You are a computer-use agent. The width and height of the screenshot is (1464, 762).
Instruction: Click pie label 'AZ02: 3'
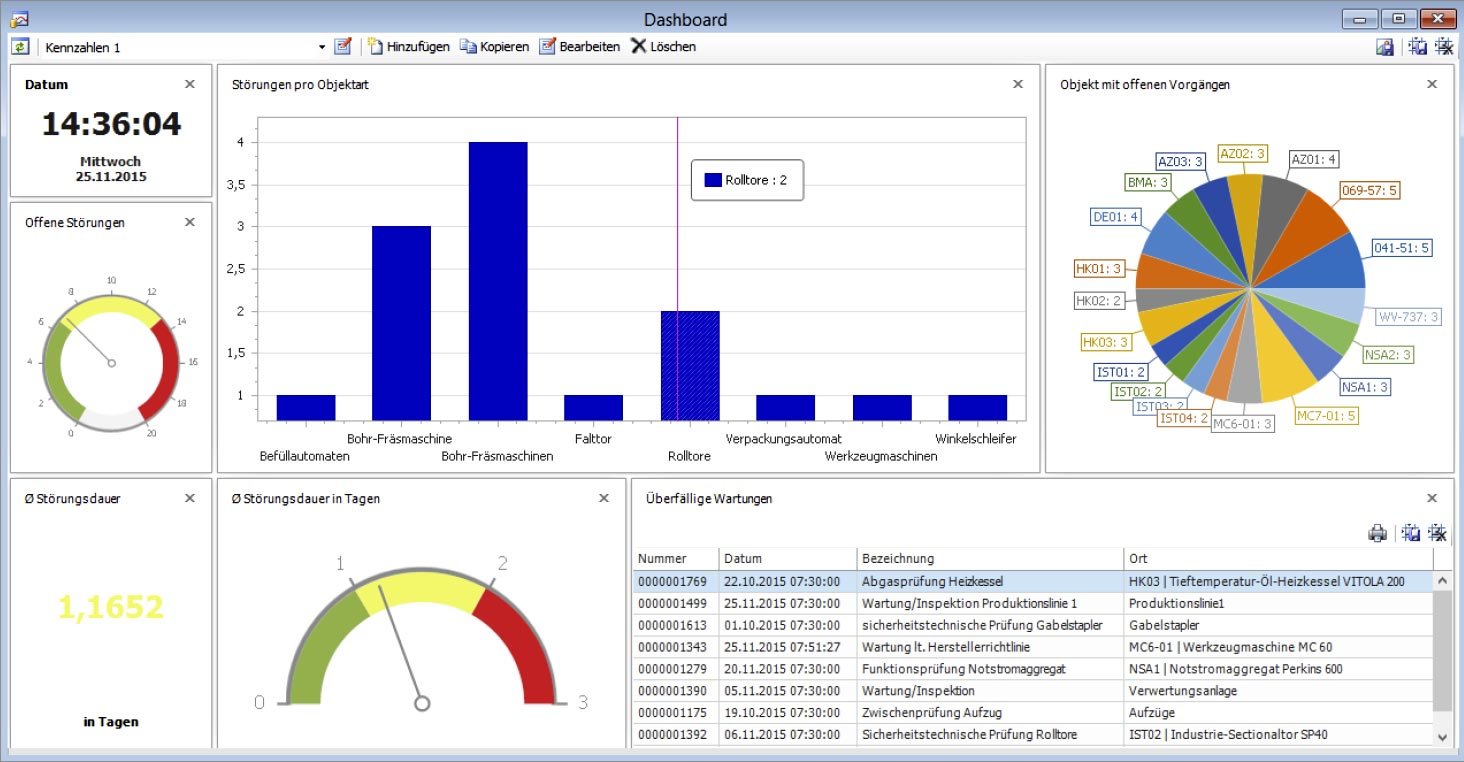coord(1243,153)
